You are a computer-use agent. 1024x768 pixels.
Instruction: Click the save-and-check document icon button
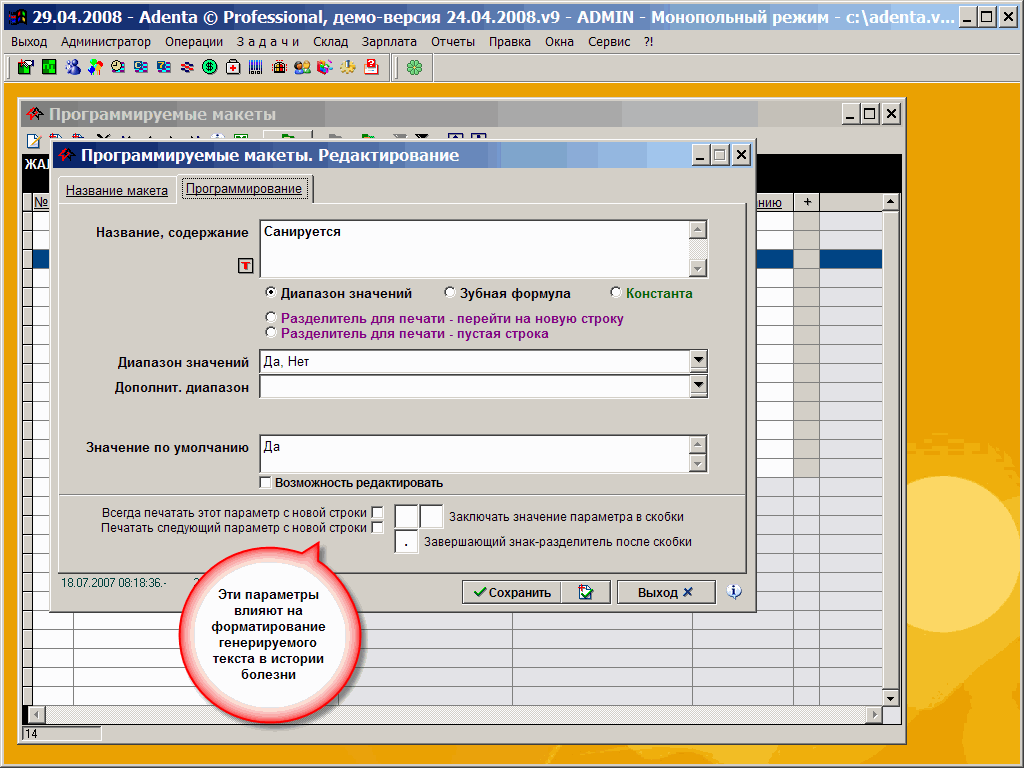[x=586, y=592]
